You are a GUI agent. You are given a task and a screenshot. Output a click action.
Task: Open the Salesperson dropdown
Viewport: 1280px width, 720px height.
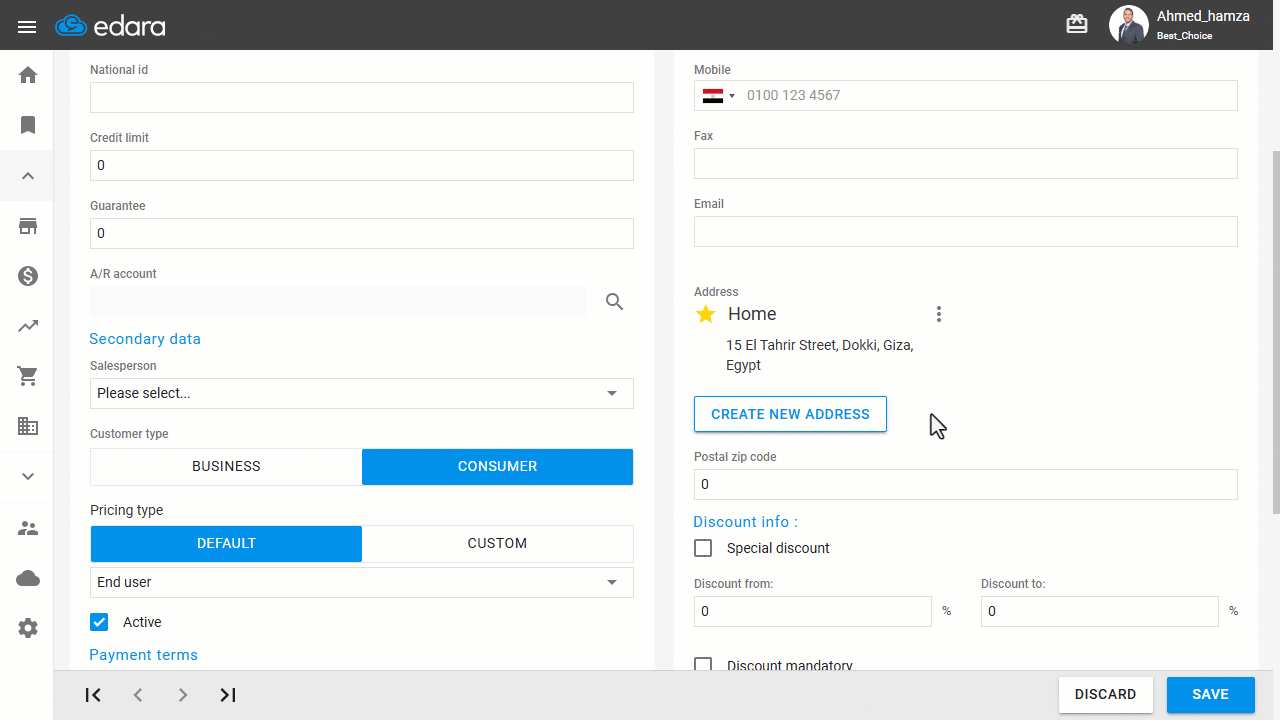[362, 393]
